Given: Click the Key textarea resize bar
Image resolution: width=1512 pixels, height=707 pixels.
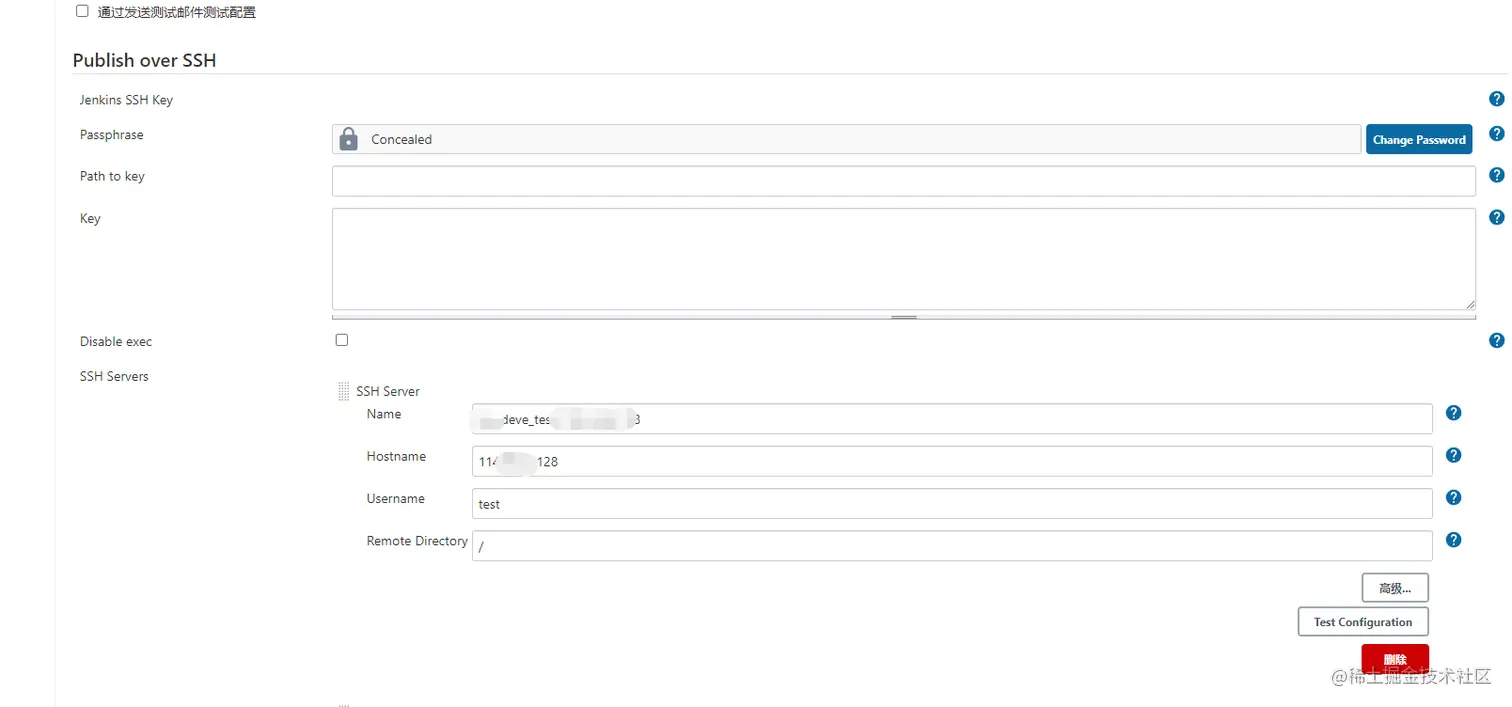Looking at the screenshot, I should click(904, 316).
